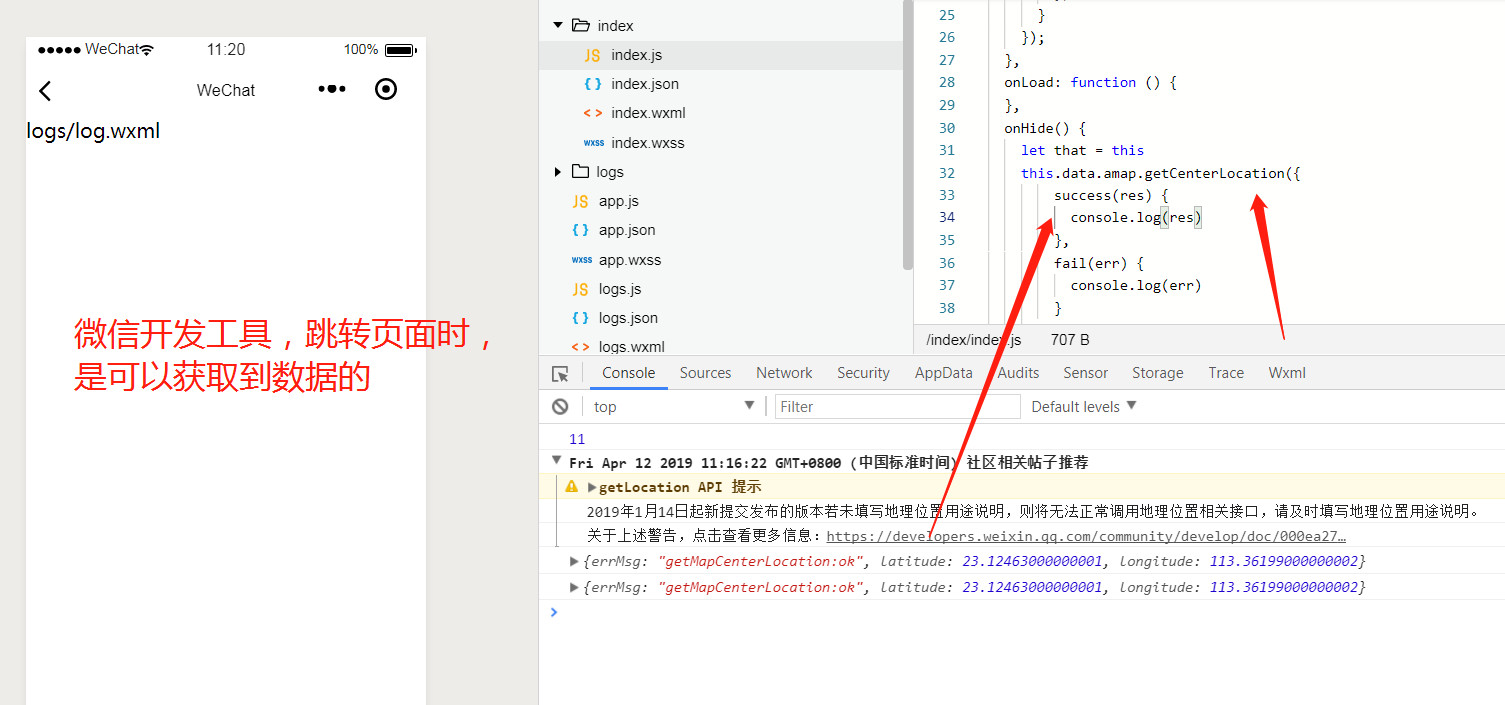Click the yellow warning icon on getLocation message
The width and height of the screenshot is (1505, 705).
coord(571,487)
